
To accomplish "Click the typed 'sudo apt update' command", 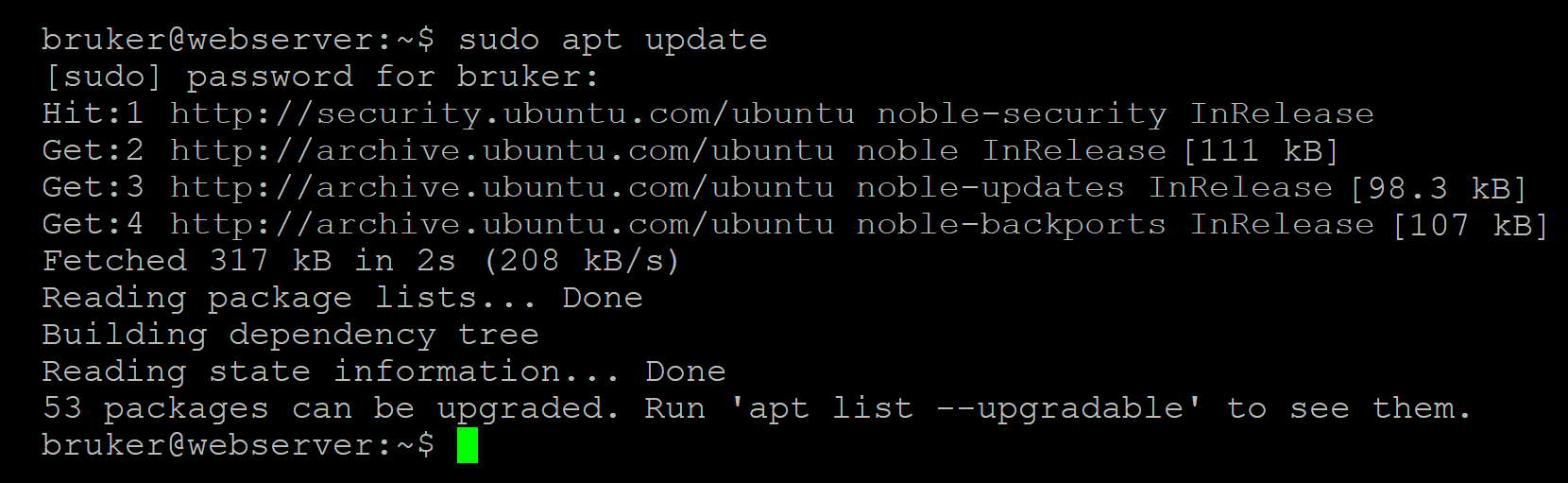I will (612, 40).
